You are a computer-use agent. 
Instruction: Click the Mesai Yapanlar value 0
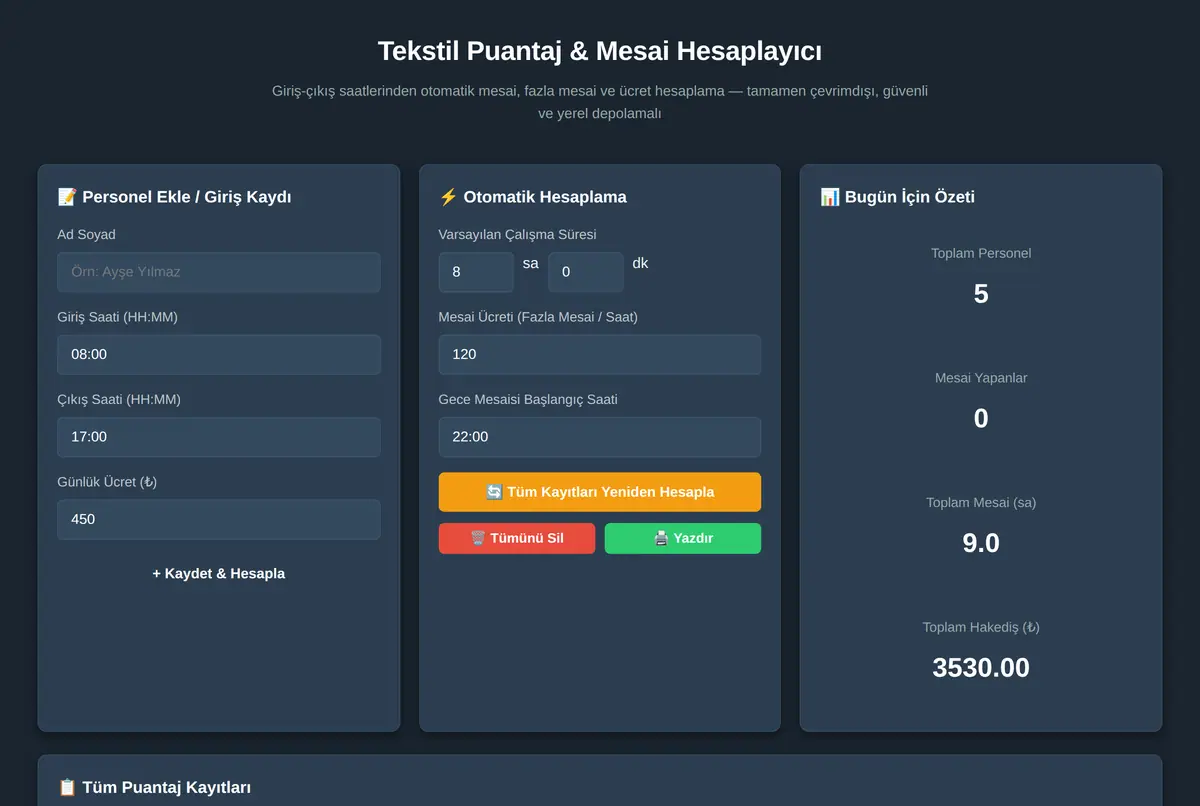[x=981, y=419]
